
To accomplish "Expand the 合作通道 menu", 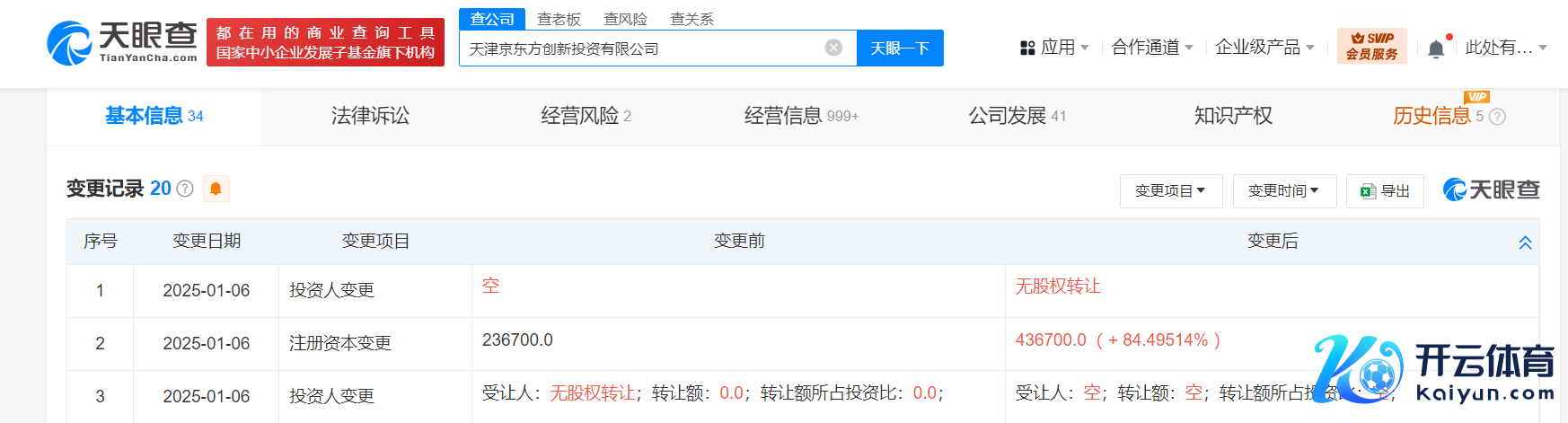I will coord(1151,48).
